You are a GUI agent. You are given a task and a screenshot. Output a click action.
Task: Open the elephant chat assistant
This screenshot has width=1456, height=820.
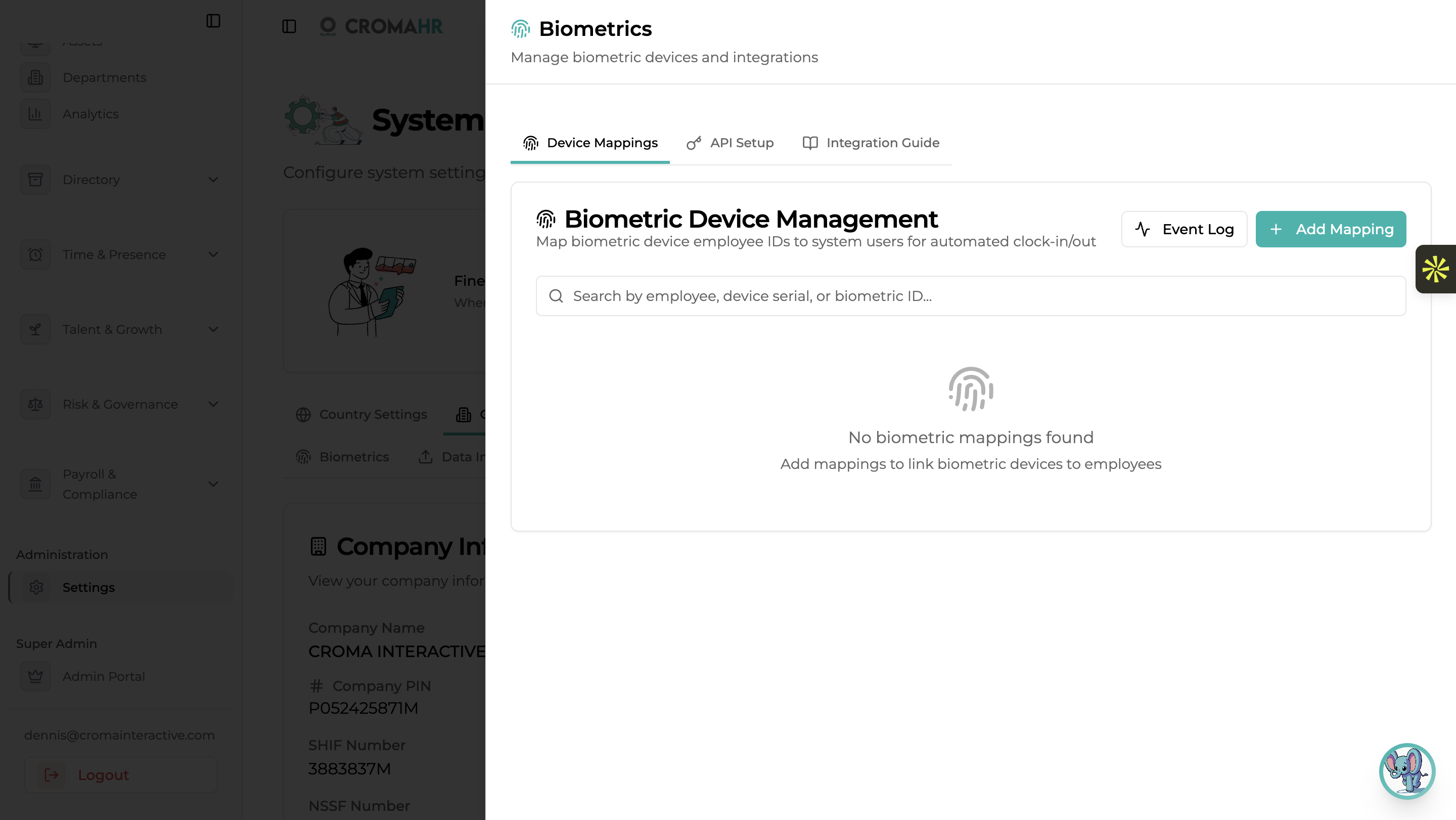click(x=1407, y=771)
